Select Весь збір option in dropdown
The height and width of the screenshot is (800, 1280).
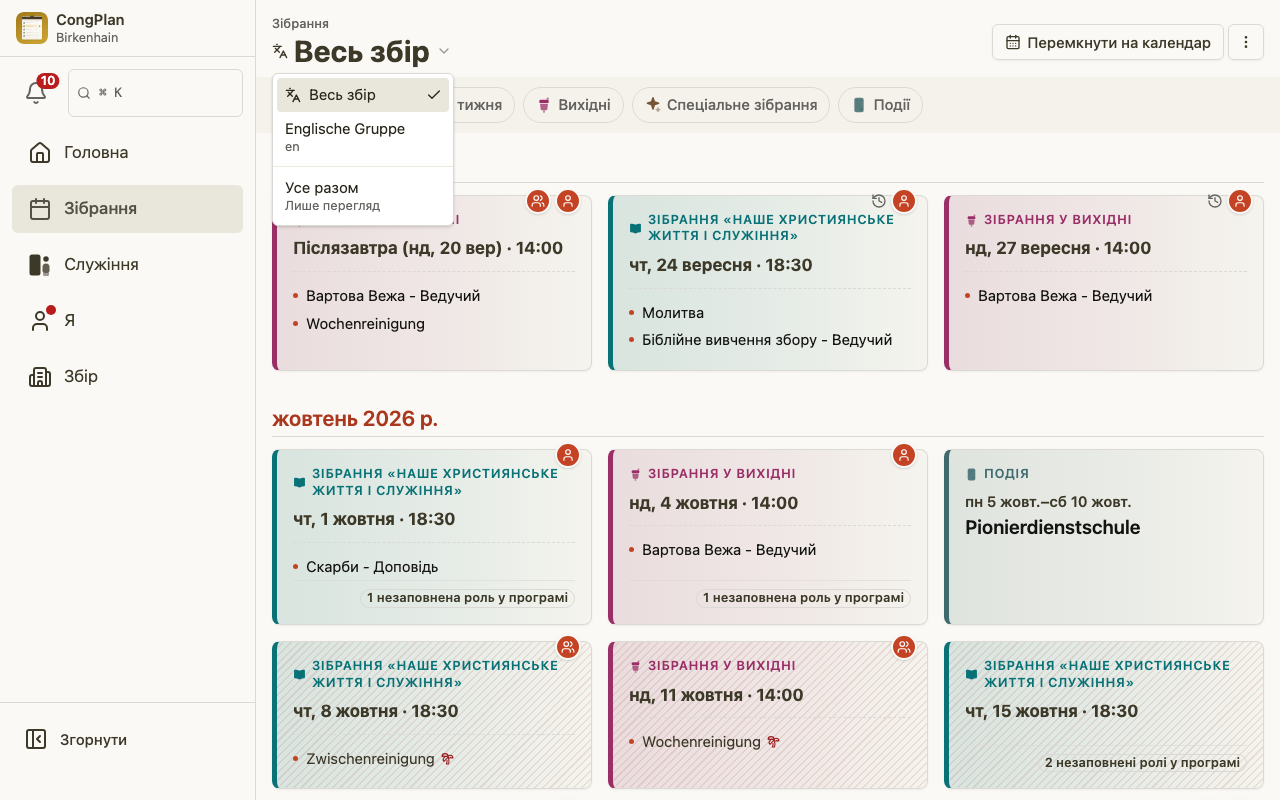tap(363, 95)
